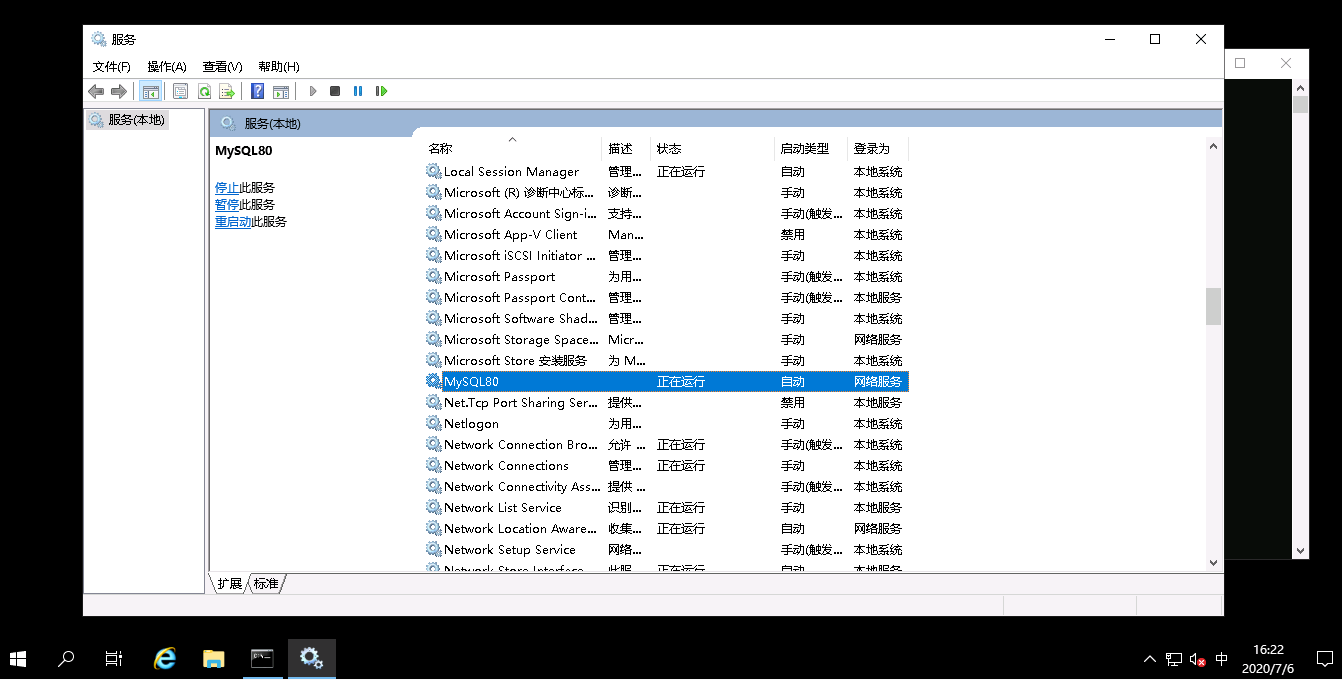The image size is (1342, 680).
Task: Click gear icon beside Network Connectivity Assistant
Action: (433, 486)
